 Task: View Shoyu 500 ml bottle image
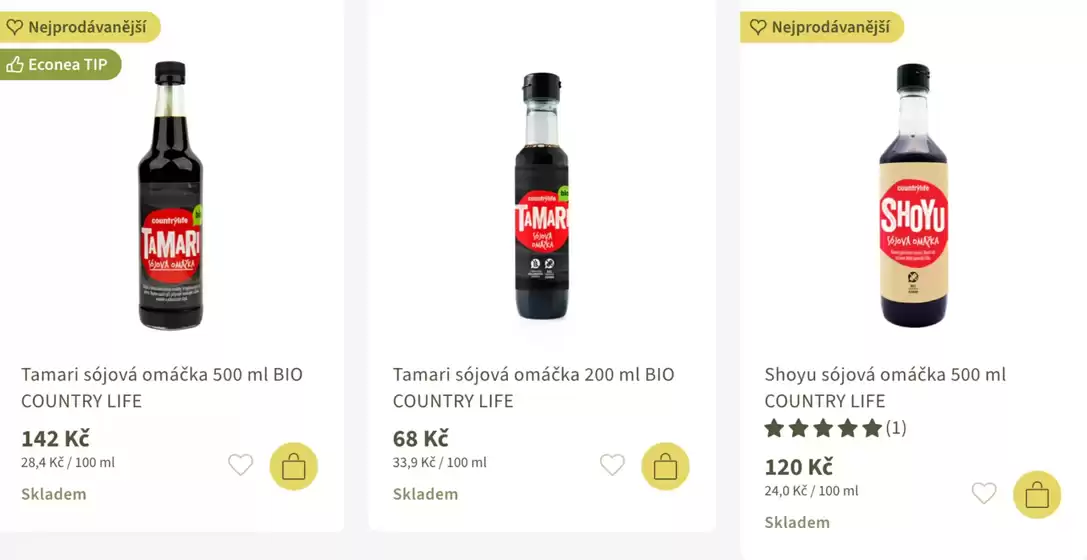912,195
